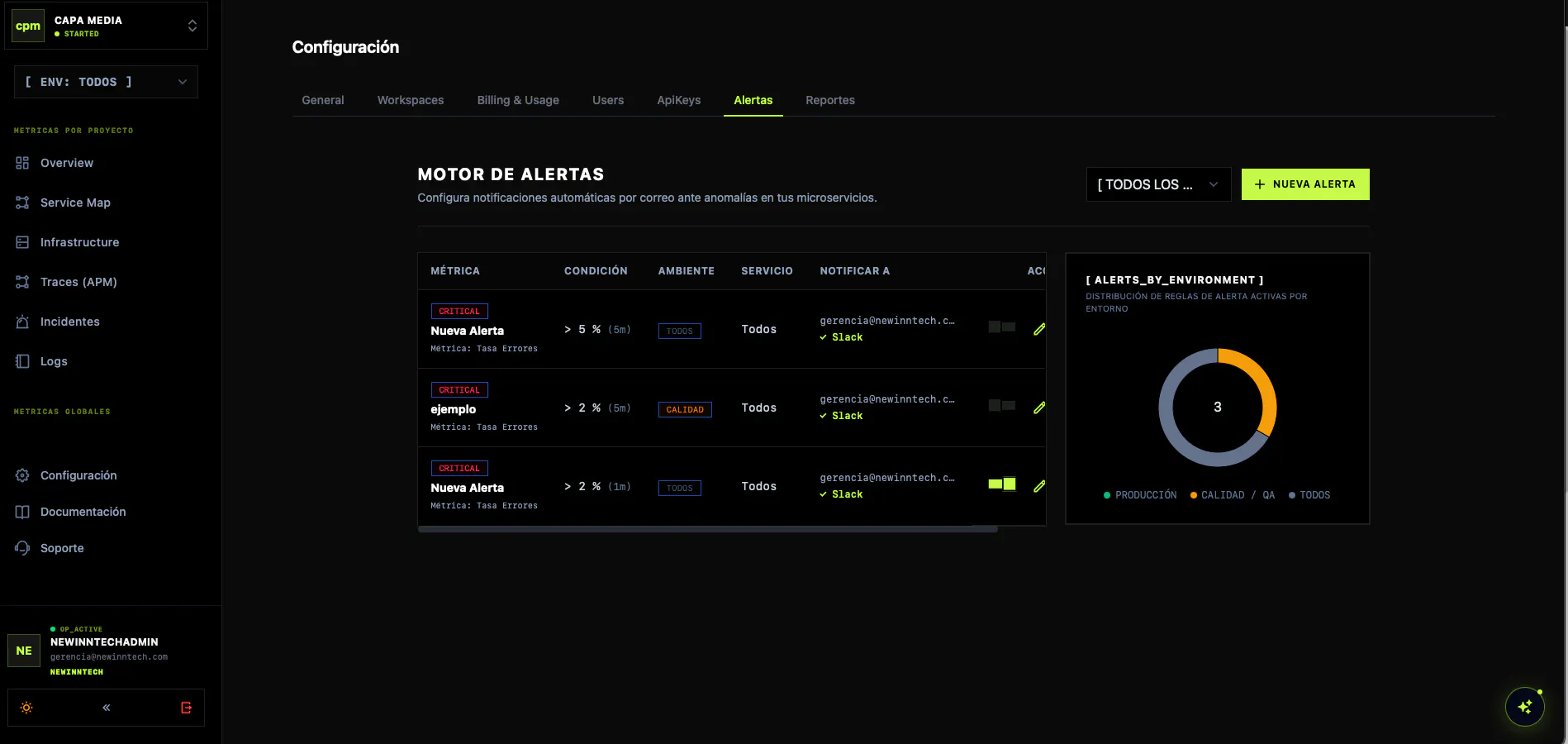
Task: Open the TODOS LOS filter dropdown
Action: click(x=1158, y=184)
